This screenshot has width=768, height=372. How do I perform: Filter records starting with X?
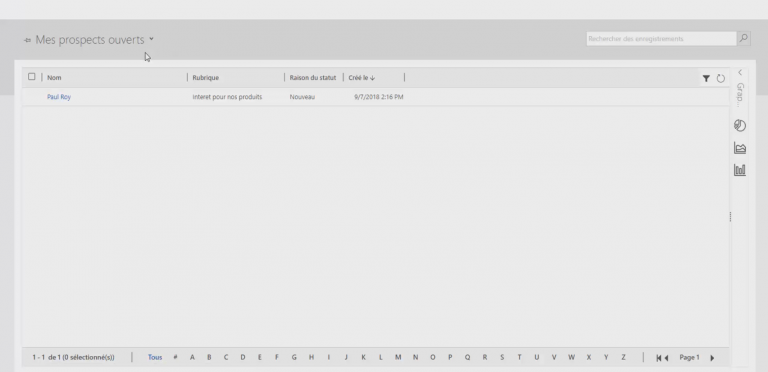[589, 357]
